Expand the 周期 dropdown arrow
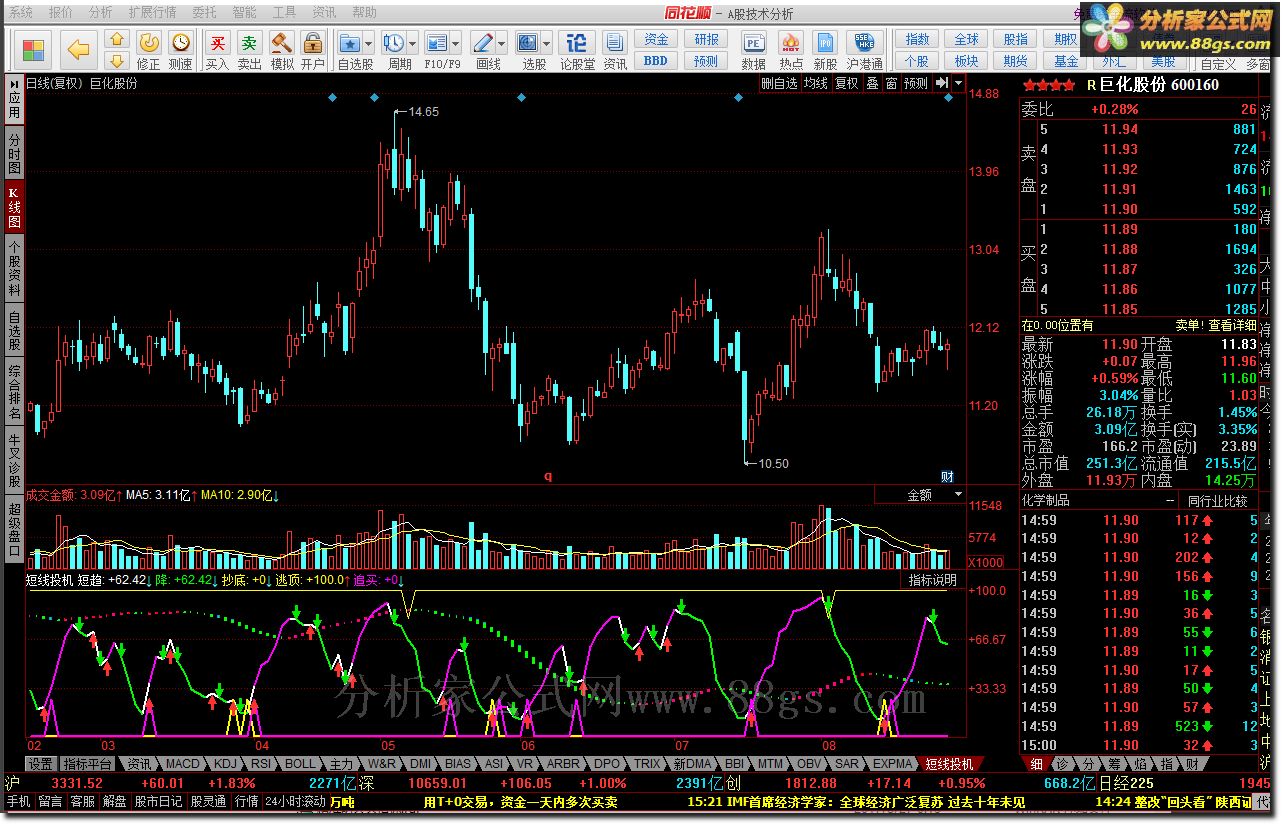 (412, 44)
